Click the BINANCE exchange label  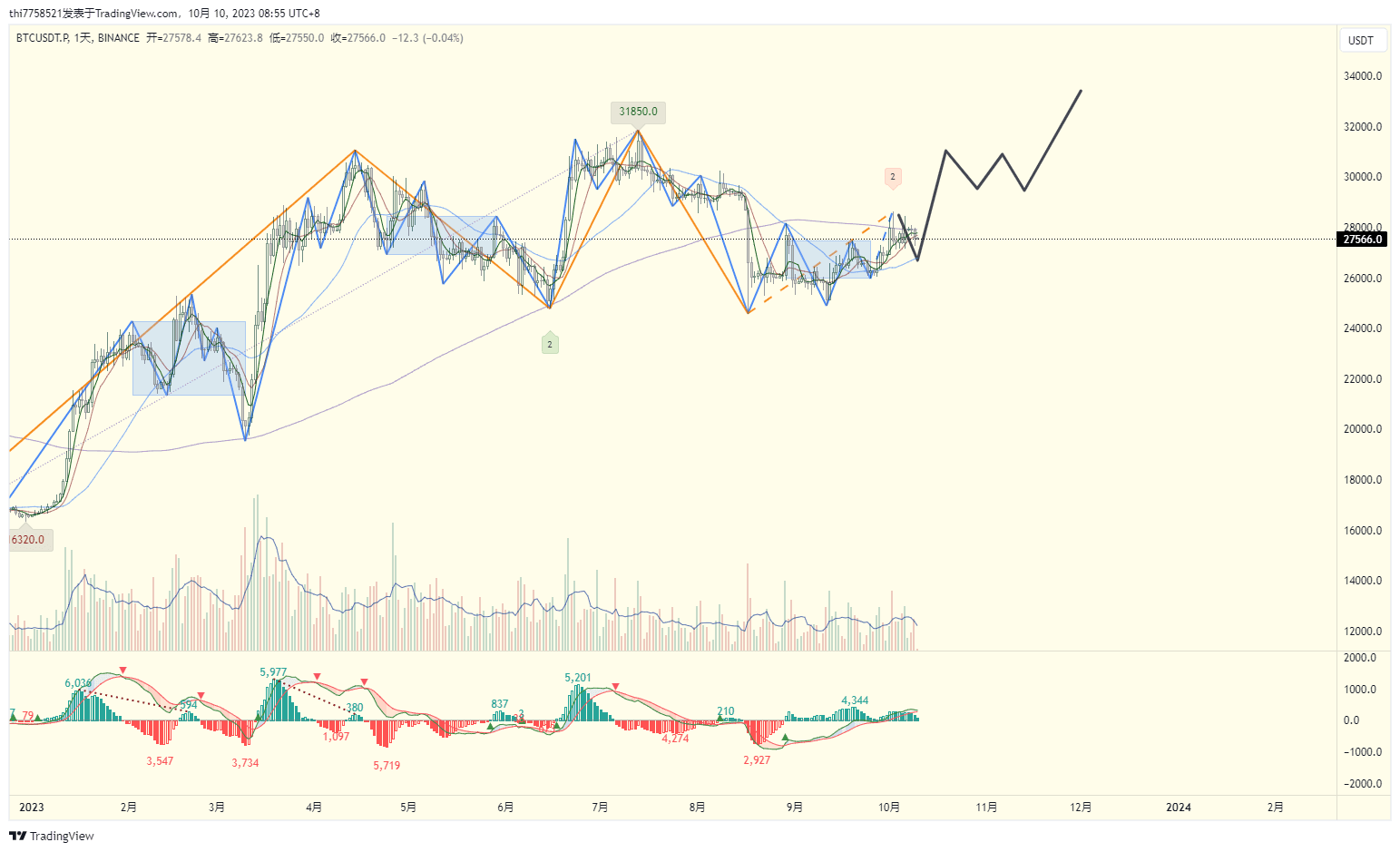tap(119, 38)
